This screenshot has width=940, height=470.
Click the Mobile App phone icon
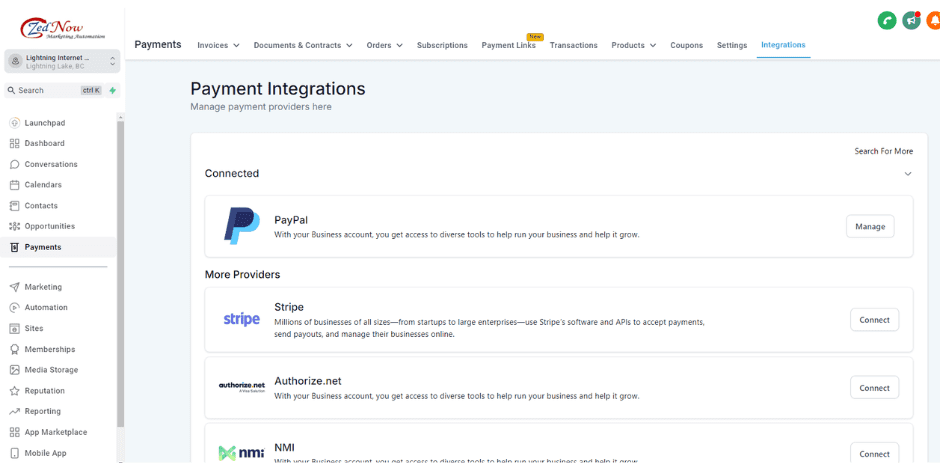pyautogui.click(x=15, y=453)
